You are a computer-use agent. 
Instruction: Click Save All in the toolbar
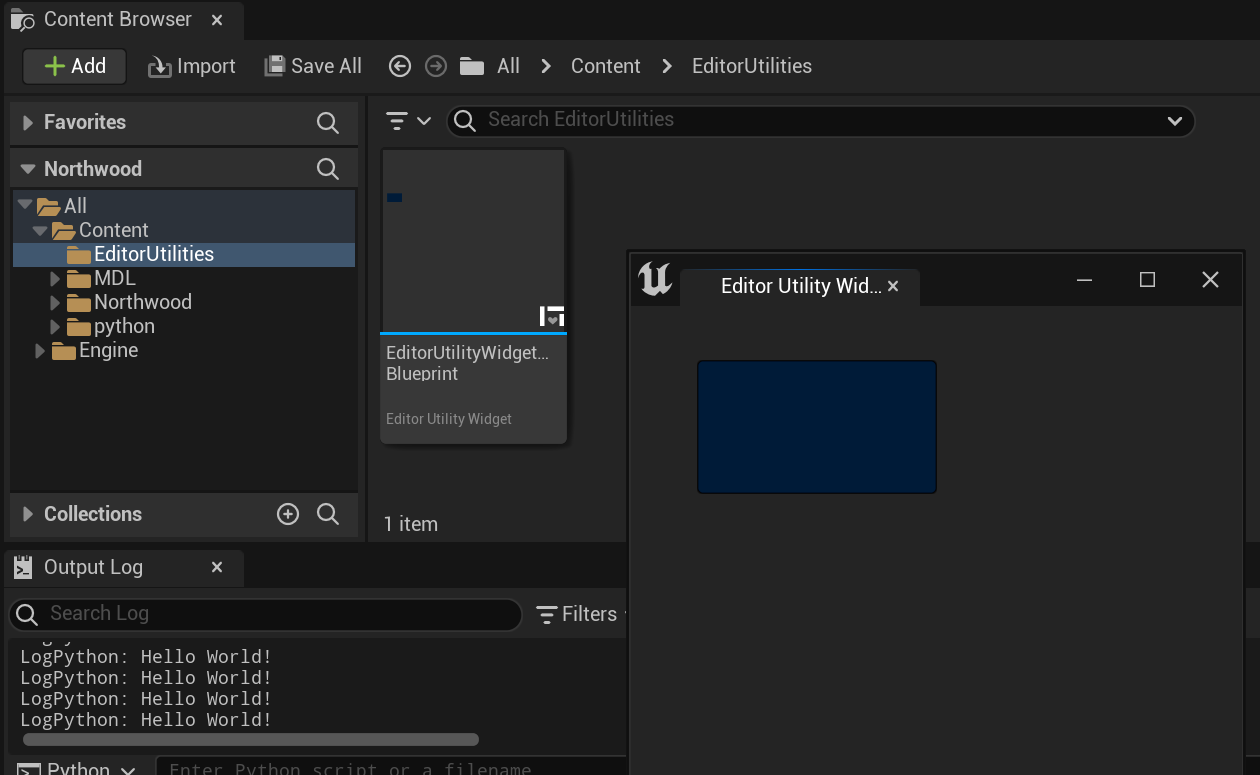[x=313, y=66]
